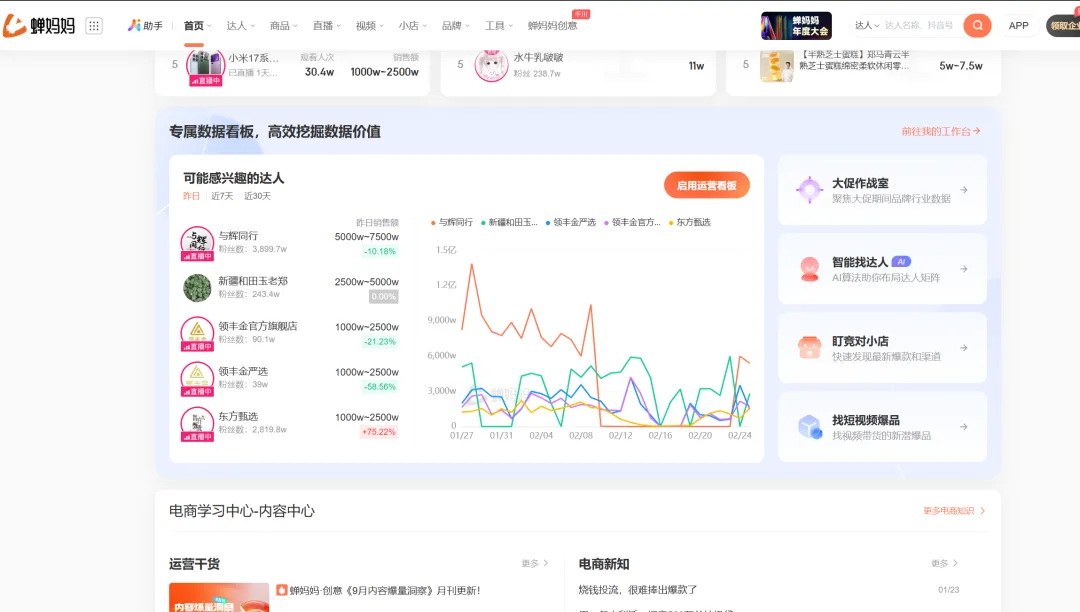Image resolution: width=1080 pixels, height=612 pixels.
Task: Expand the 直播 menu
Action: click(x=326, y=25)
